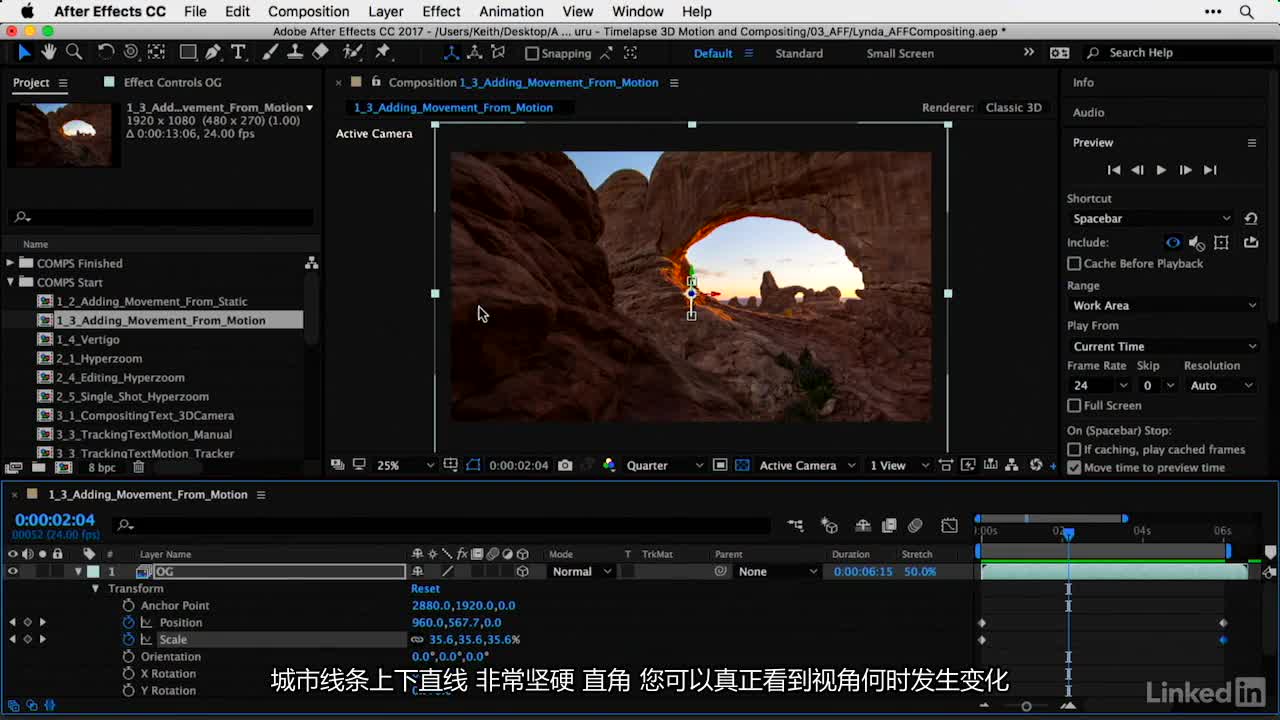Select the Clone Stamp tool
The width and height of the screenshot is (1280, 720).
click(x=296, y=52)
